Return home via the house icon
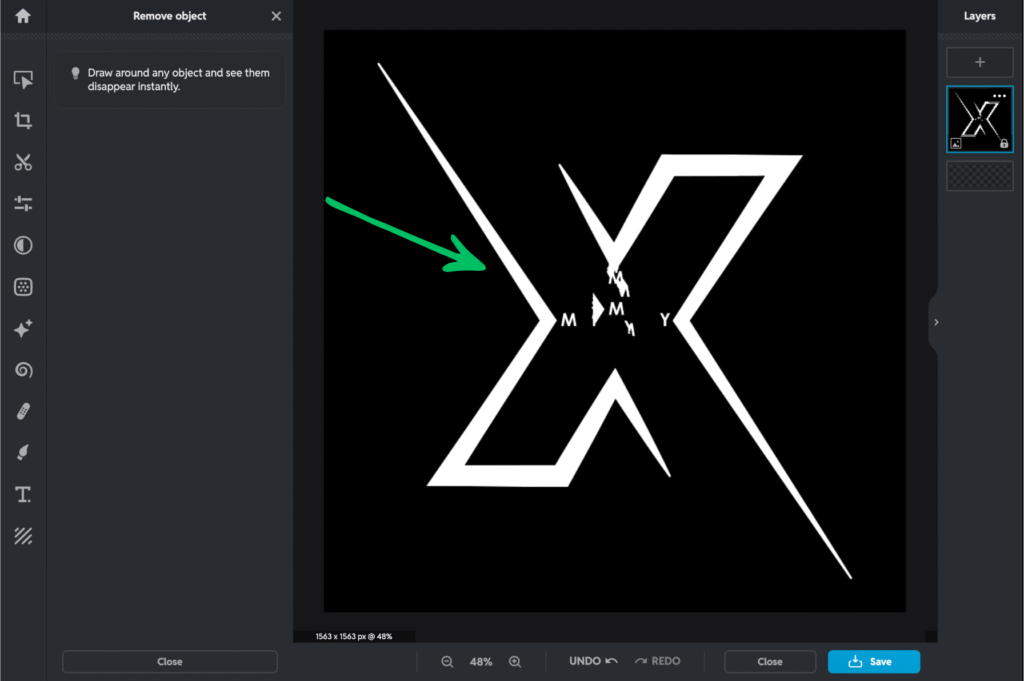This screenshot has height=681, width=1024. [x=23, y=16]
